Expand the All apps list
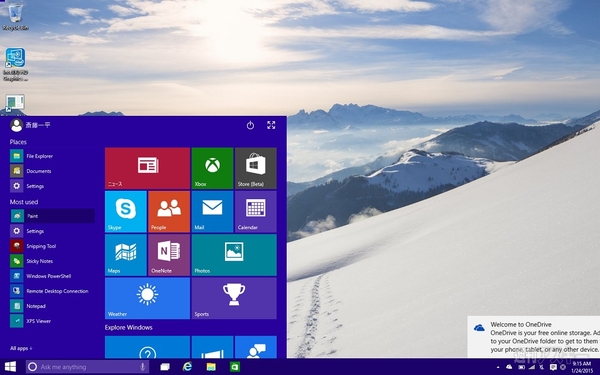 click(21, 348)
